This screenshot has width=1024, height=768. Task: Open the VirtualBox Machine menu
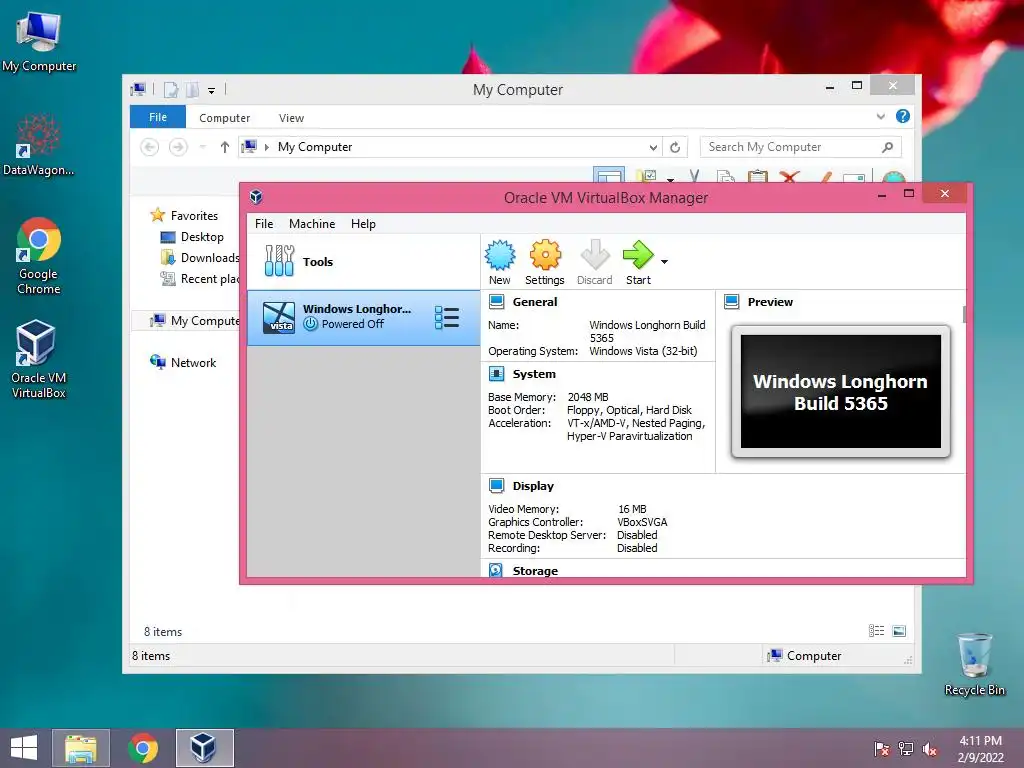point(312,223)
